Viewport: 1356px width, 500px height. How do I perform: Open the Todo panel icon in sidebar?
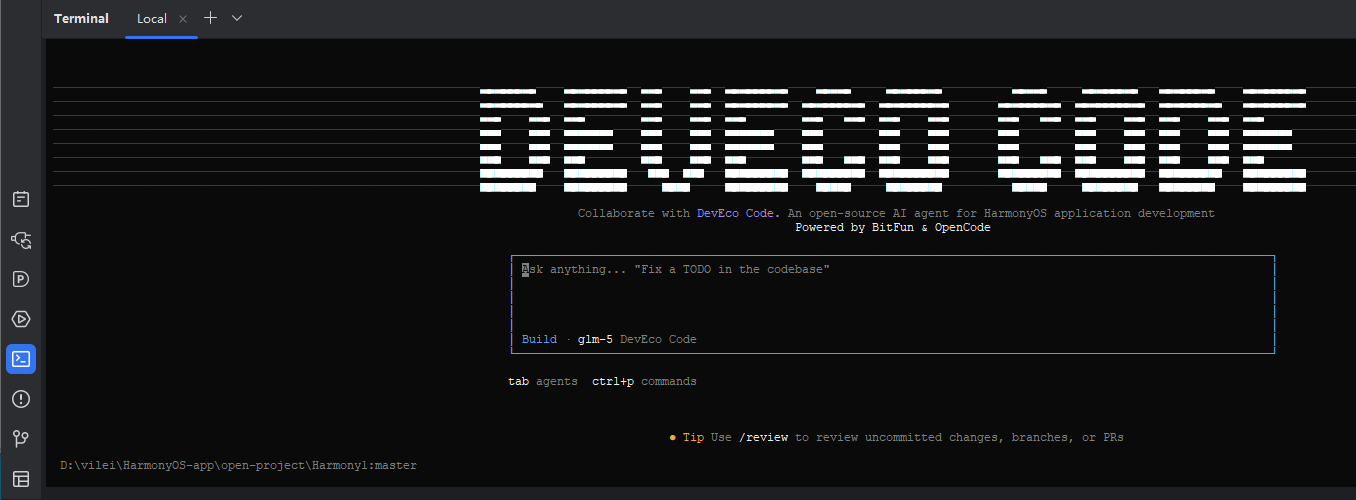click(x=21, y=199)
